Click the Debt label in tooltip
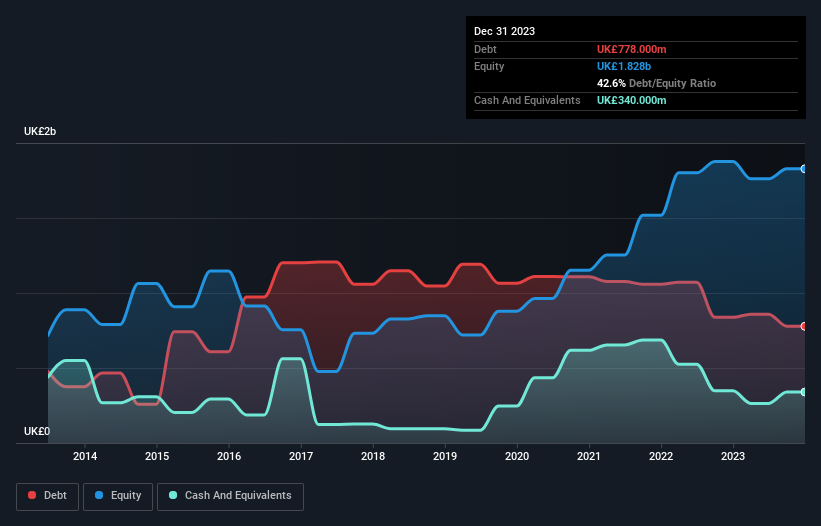This screenshot has width=821, height=526. (x=485, y=49)
